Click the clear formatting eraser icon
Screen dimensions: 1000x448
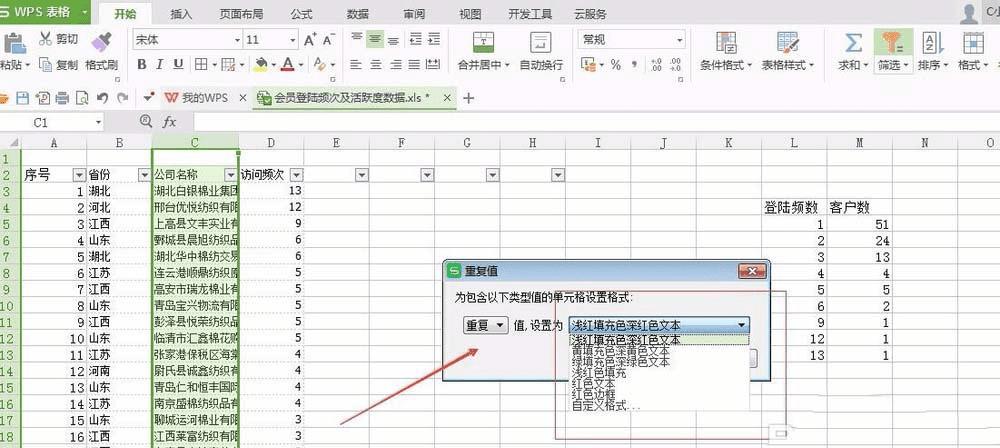320,64
